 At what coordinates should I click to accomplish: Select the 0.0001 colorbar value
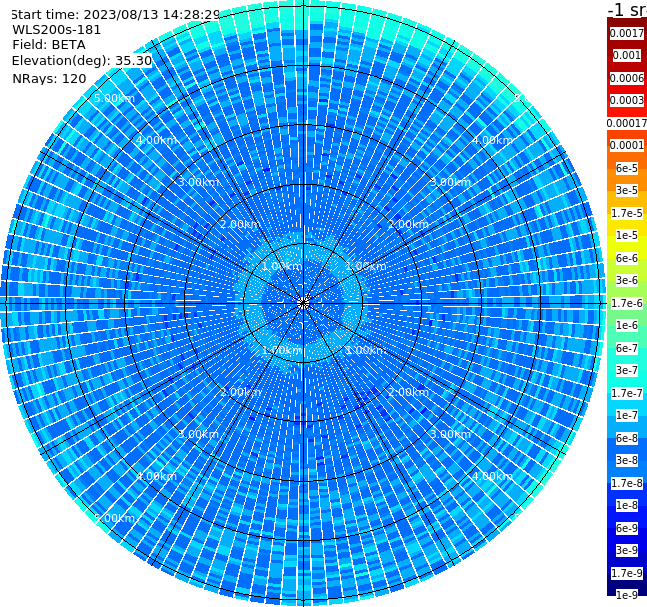(627, 145)
